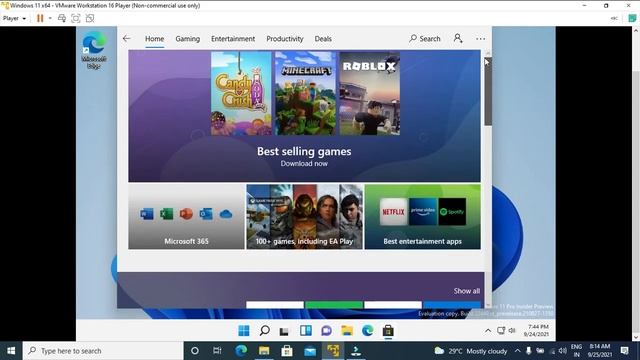The width and height of the screenshot is (640, 360).
Task: Open the Microsoft Edge desktop shortcut
Action: (x=94, y=50)
